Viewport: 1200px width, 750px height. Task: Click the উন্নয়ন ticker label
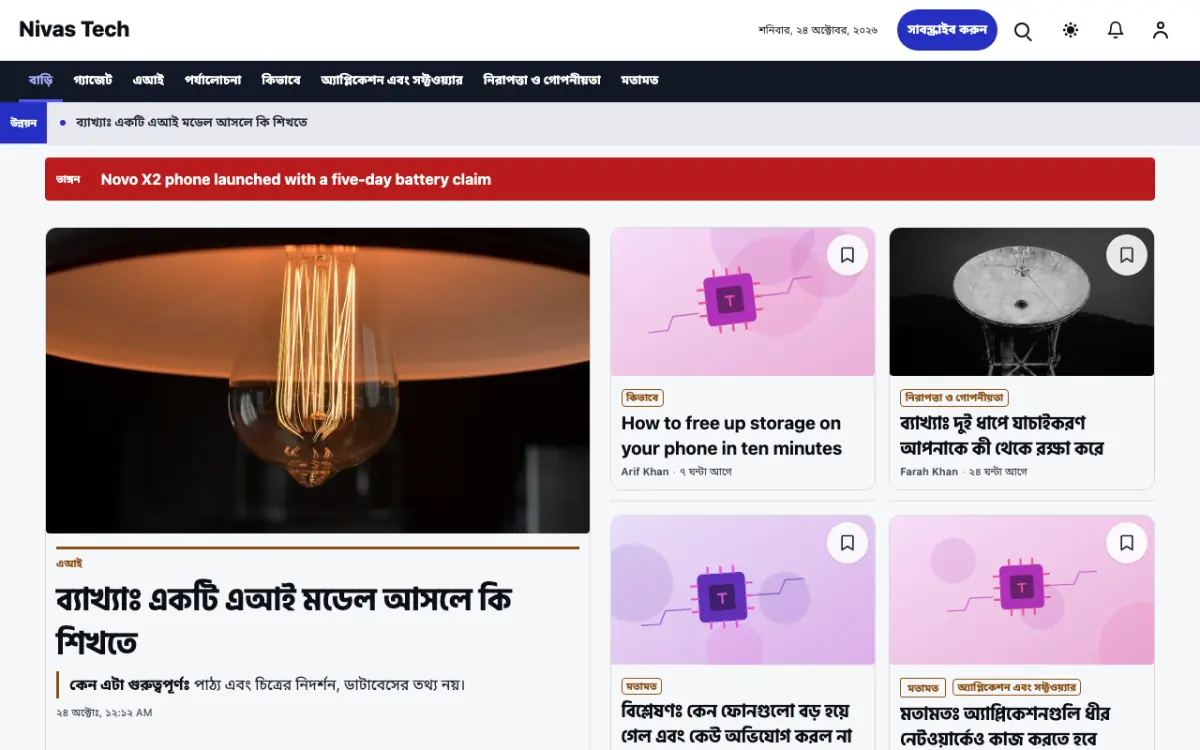click(24, 122)
